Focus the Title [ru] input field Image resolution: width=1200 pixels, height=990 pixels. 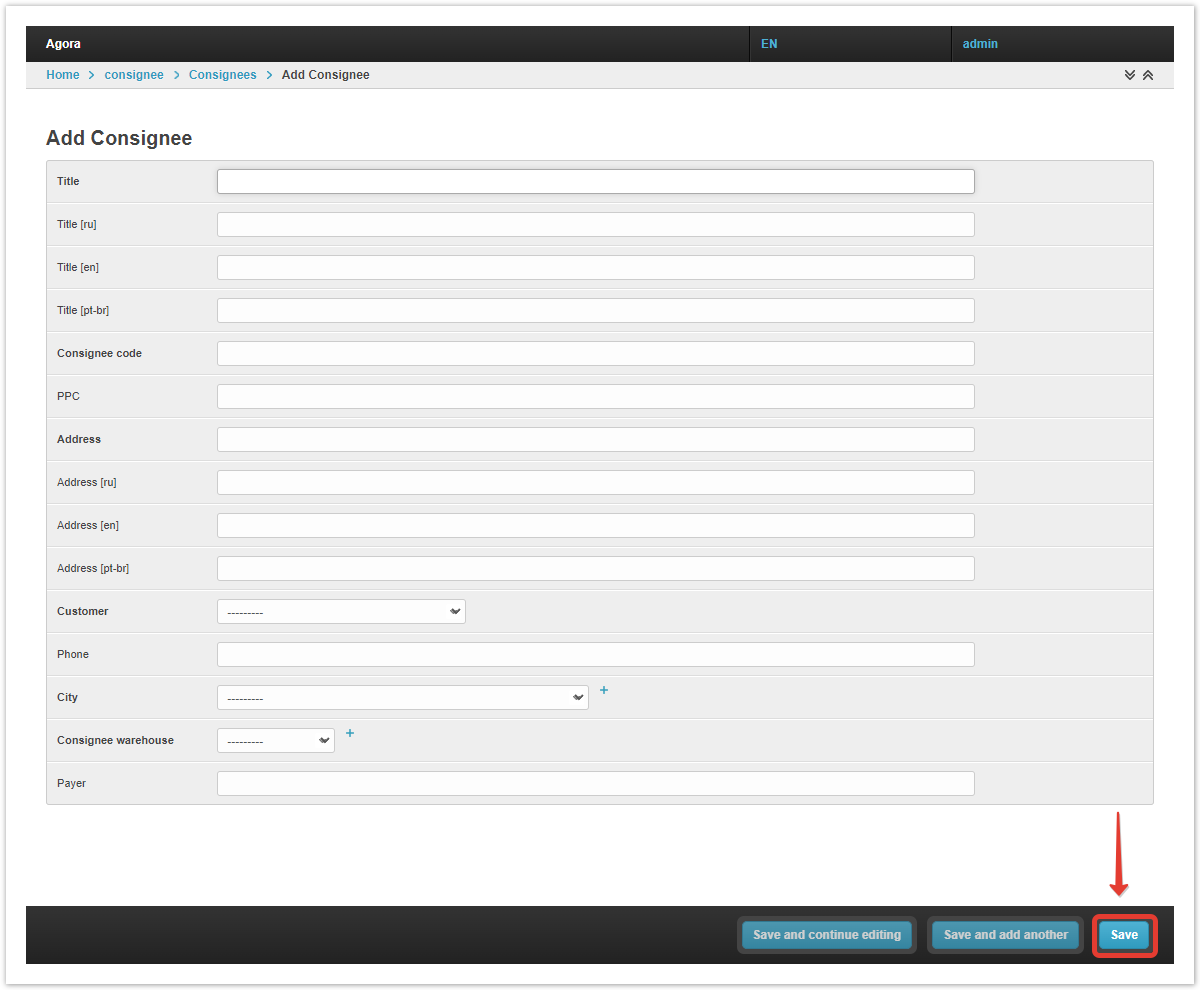596,224
